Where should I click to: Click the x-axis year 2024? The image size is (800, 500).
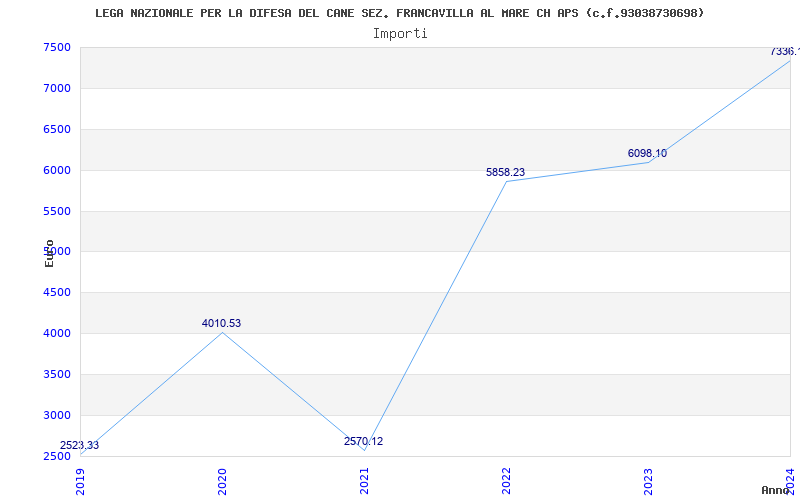coord(790,481)
